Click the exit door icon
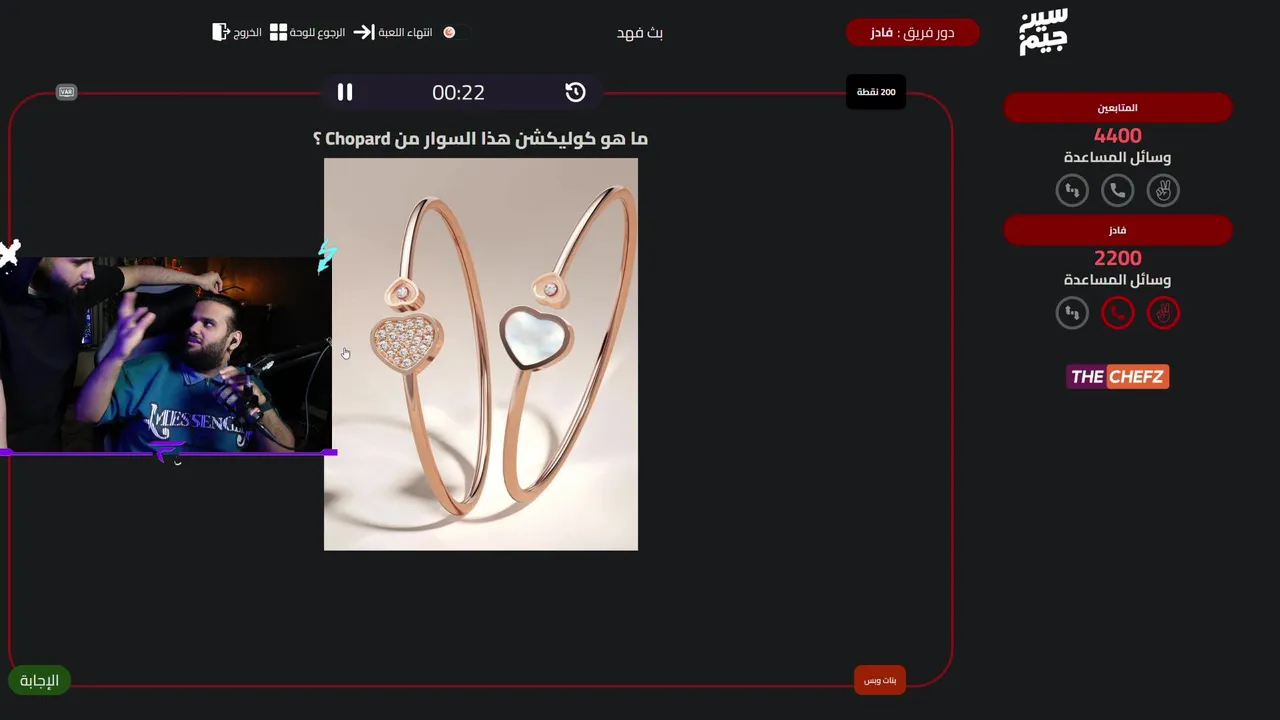 [x=221, y=32]
